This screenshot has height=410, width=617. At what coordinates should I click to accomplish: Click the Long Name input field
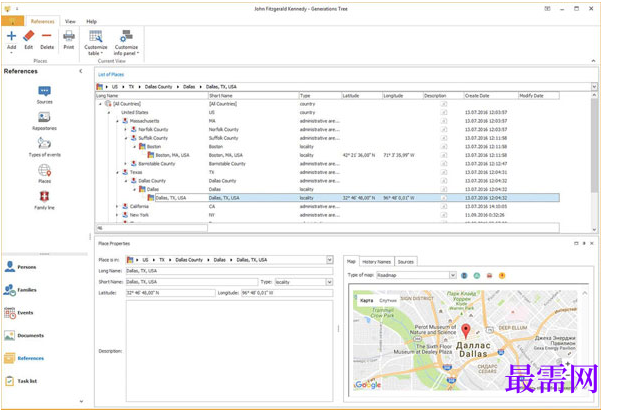click(229, 271)
